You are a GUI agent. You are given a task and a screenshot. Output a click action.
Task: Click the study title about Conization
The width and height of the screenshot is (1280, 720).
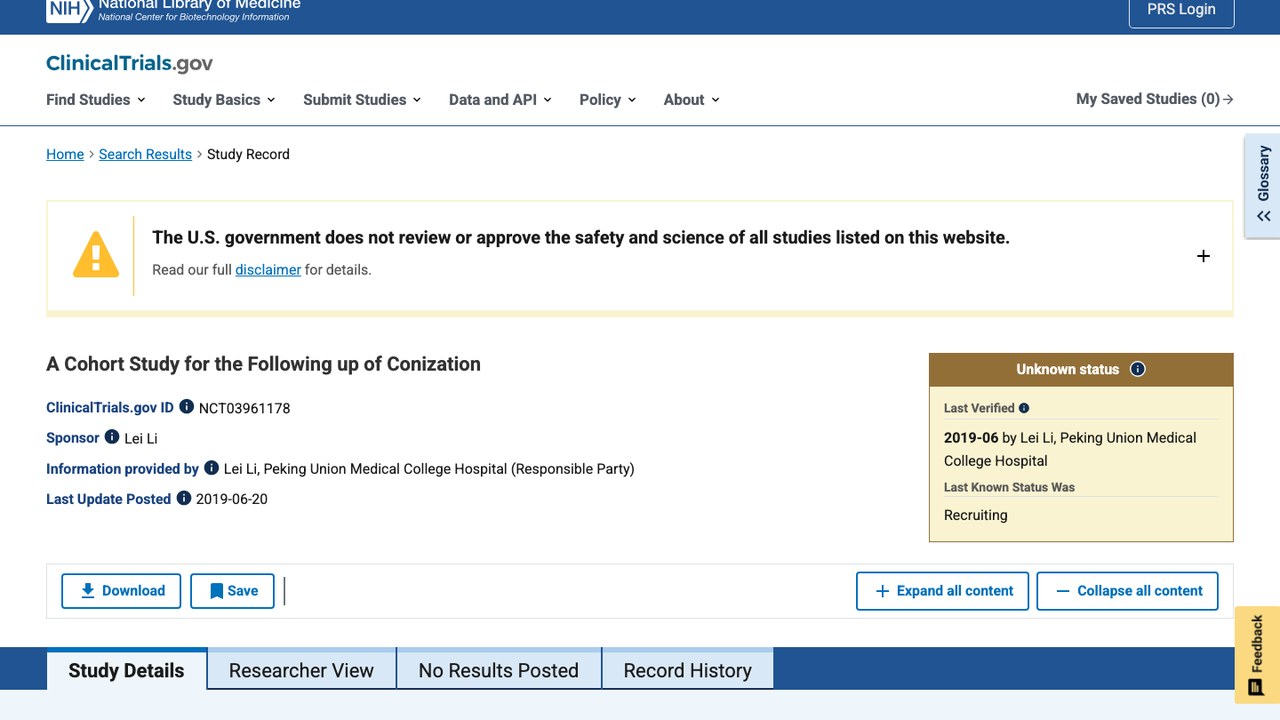[x=263, y=364]
